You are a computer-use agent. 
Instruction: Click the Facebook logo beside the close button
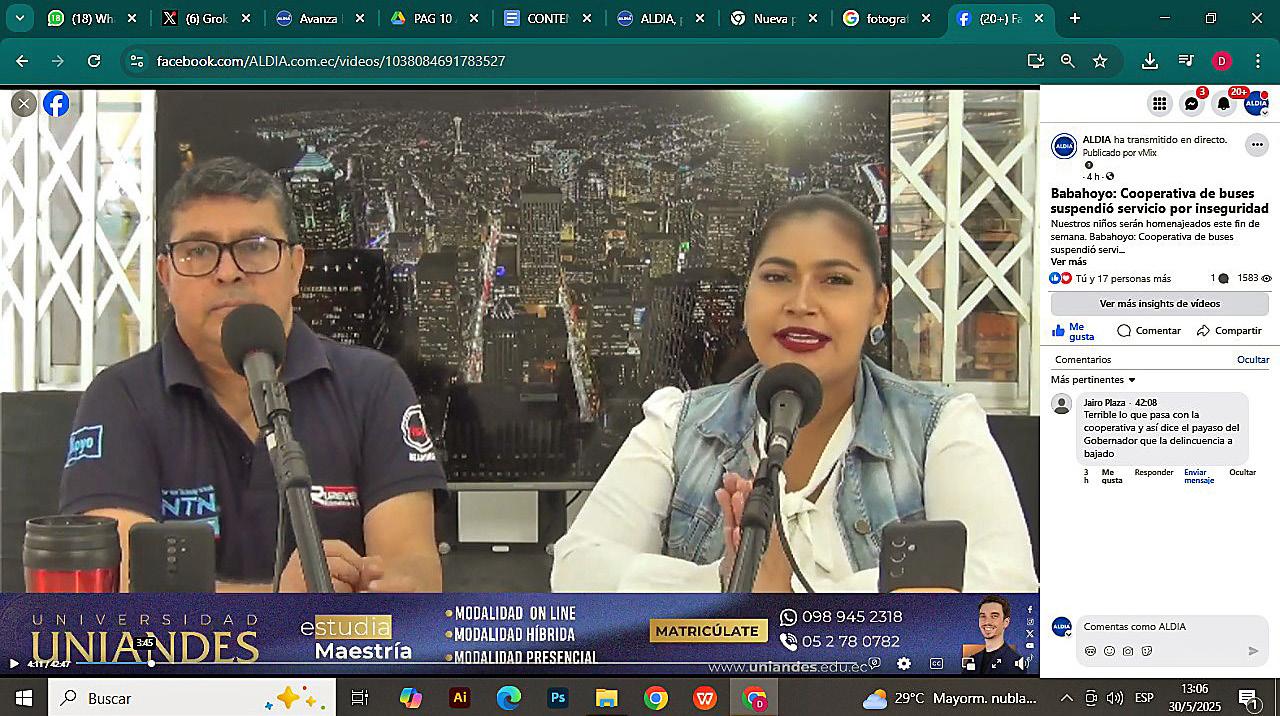(x=57, y=104)
